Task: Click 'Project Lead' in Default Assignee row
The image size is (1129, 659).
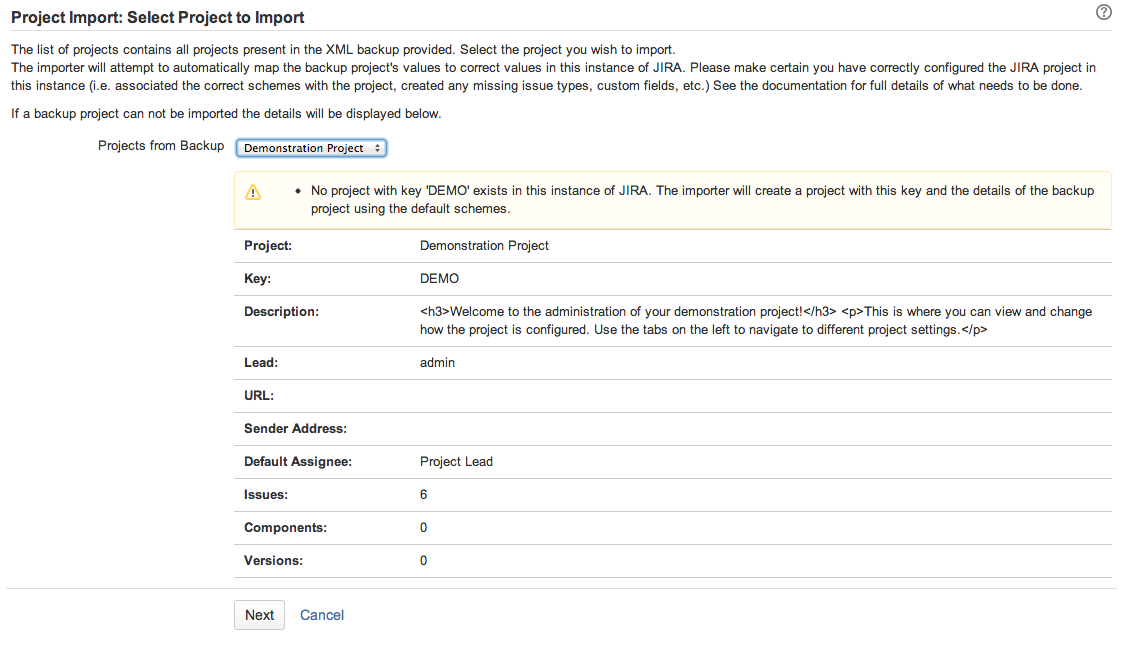Action: click(x=456, y=462)
